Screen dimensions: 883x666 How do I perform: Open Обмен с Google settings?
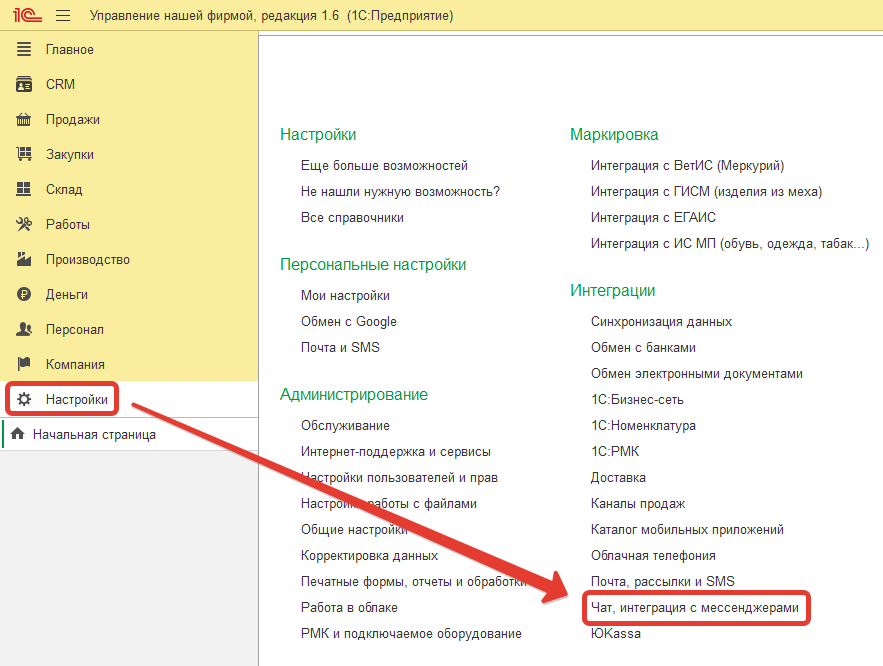pyautogui.click(x=349, y=321)
